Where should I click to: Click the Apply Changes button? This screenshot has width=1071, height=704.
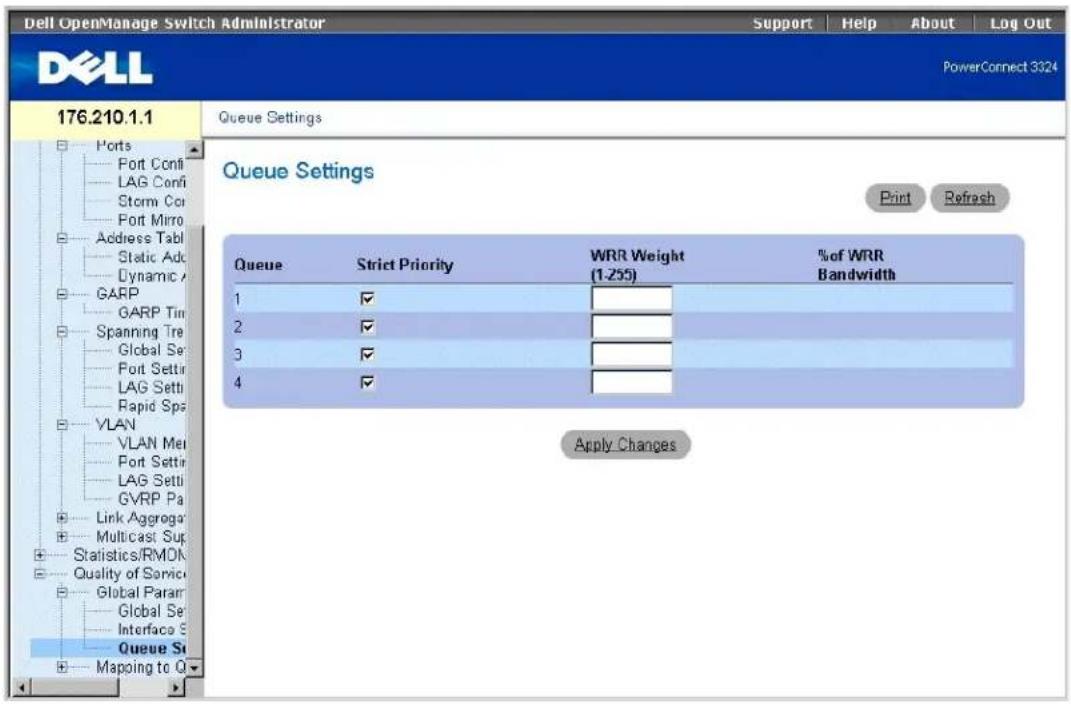[625, 445]
